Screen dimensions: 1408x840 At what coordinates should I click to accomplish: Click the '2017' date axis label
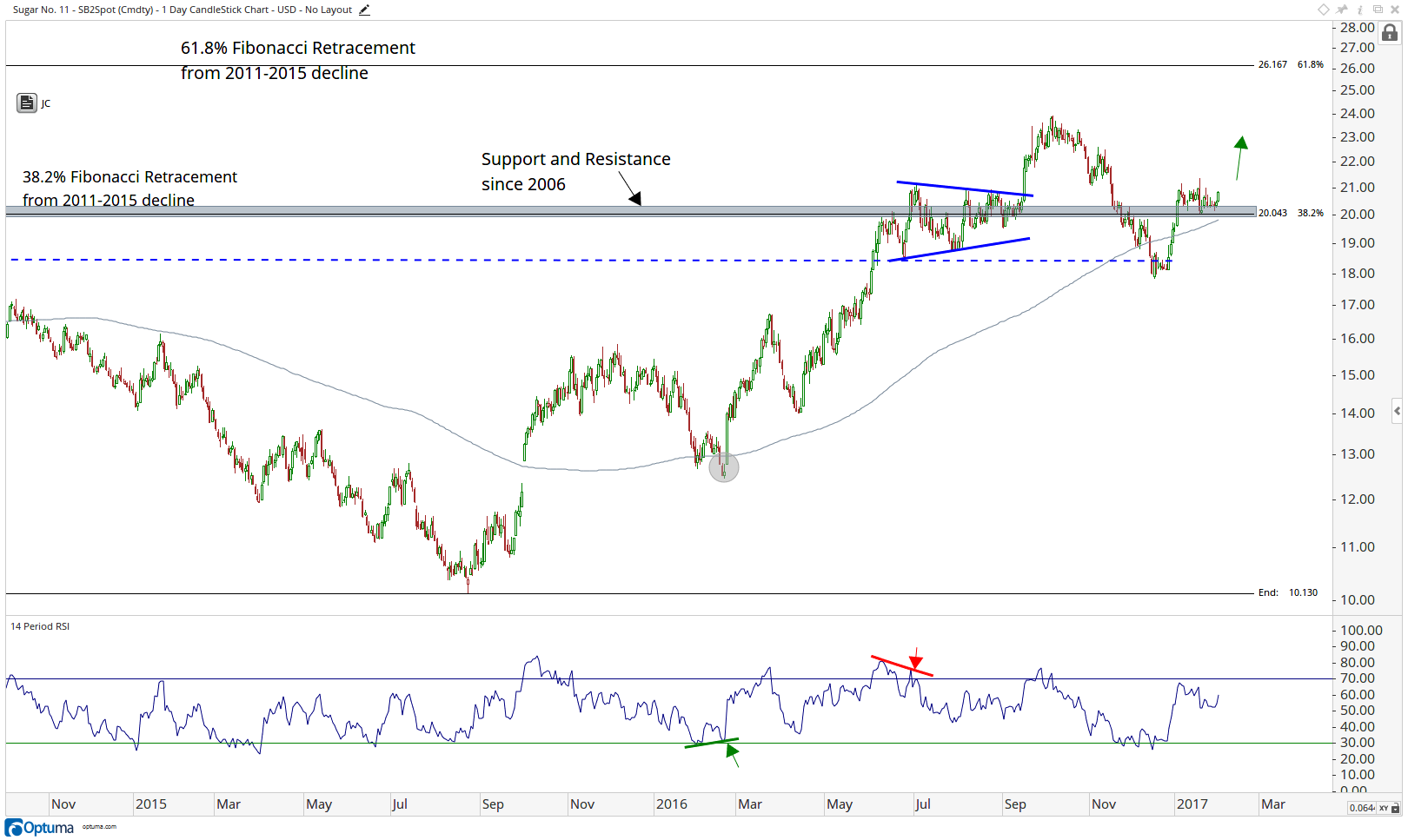click(x=1192, y=804)
